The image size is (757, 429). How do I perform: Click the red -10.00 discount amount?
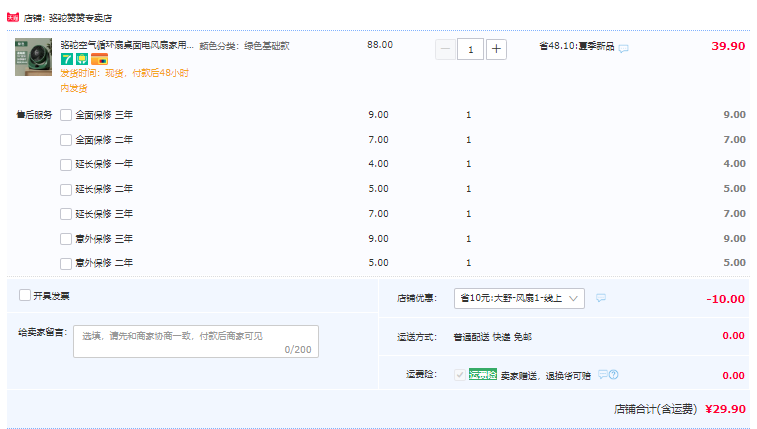726,299
